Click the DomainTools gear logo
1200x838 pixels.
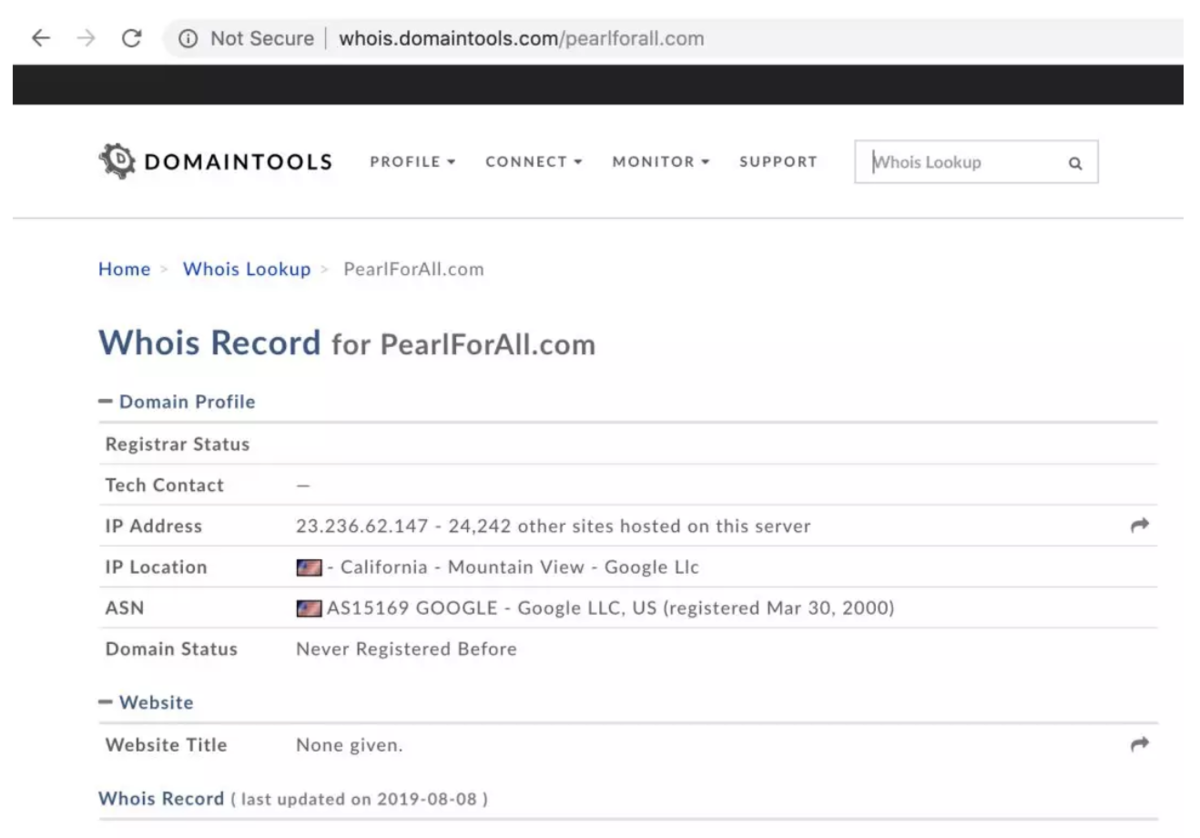[x=117, y=161]
